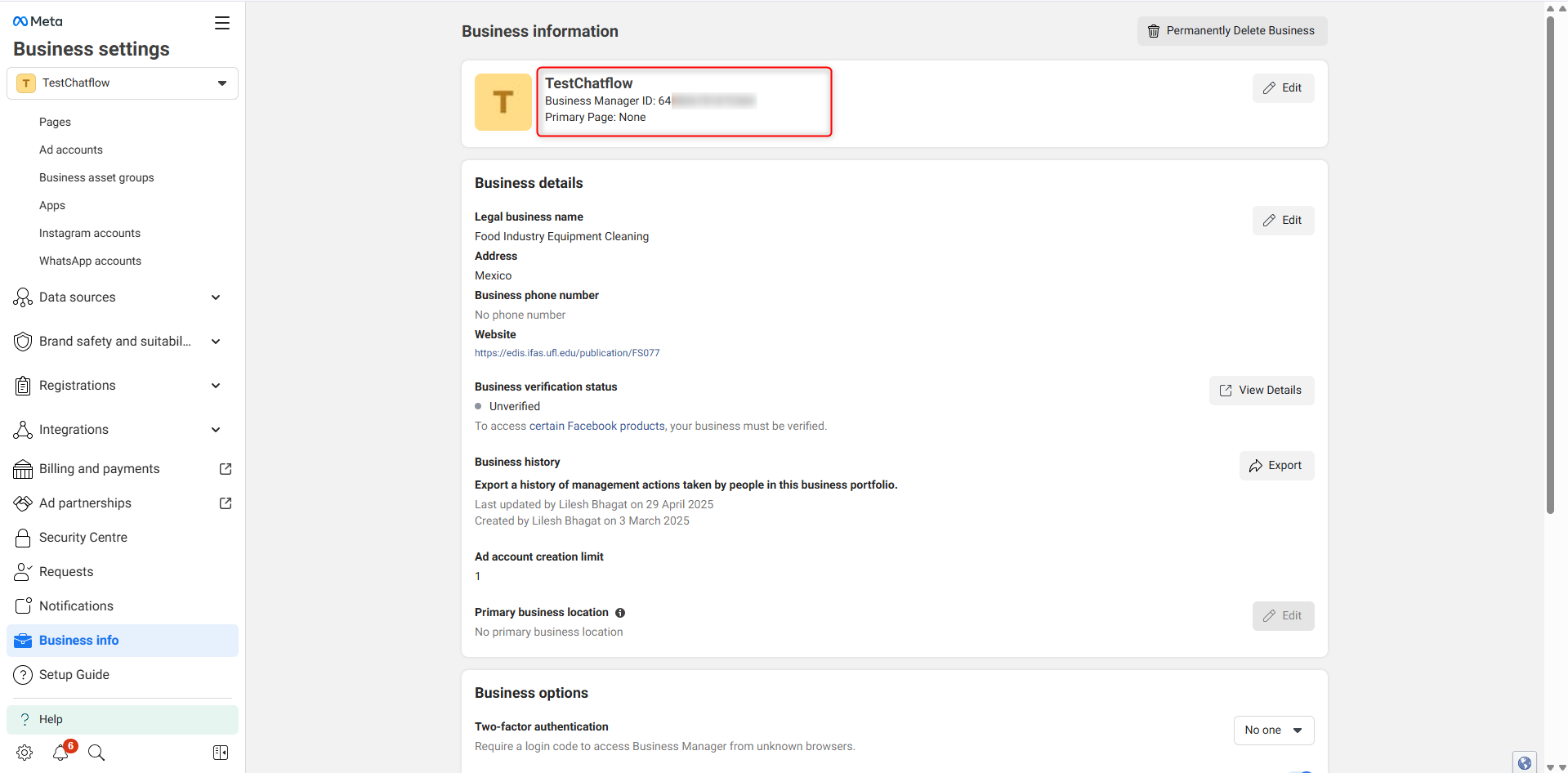Click the TestChatflow T avatar thumbnail
This screenshot has width=1568, height=773.
503,102
